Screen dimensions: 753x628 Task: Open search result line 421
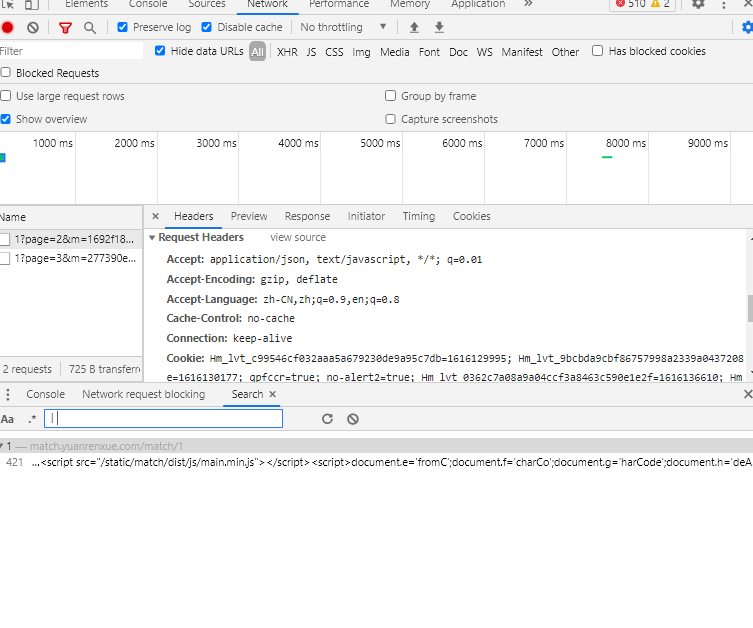point(376,462)
